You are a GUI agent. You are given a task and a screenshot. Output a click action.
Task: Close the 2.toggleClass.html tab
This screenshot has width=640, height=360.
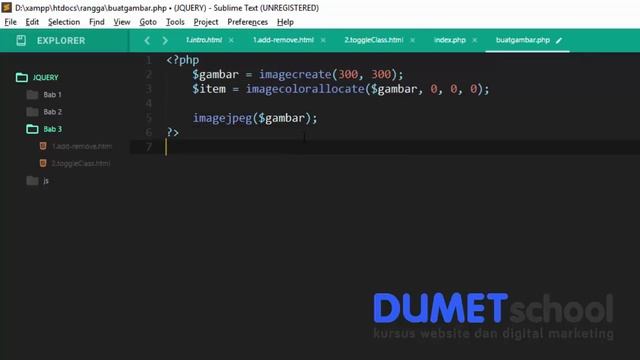tap(413, 40)
